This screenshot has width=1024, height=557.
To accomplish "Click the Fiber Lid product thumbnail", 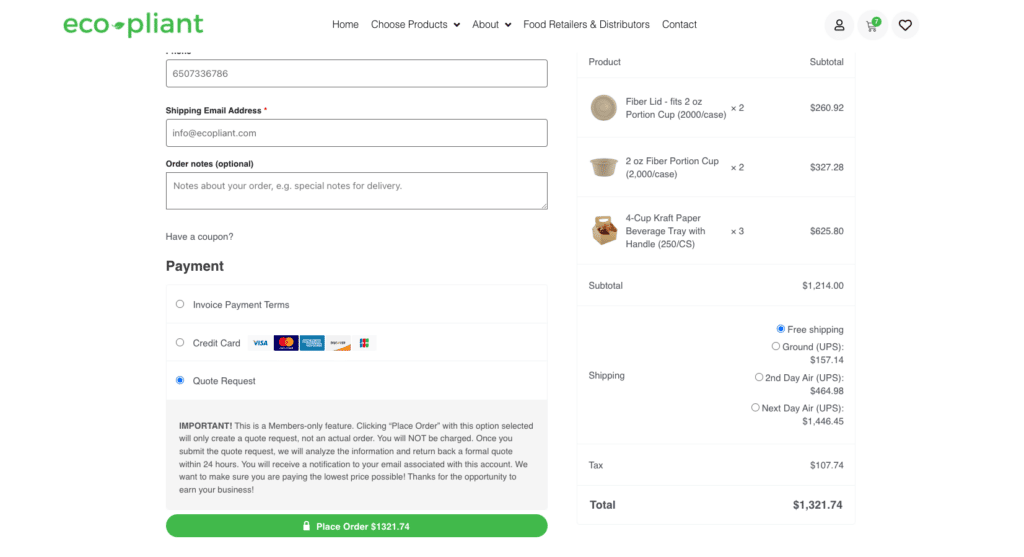I will coord(603,108).
